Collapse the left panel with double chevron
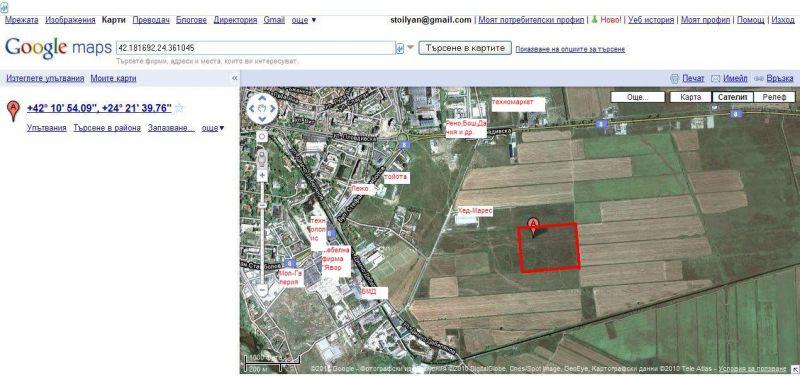This screenshot has height=376, width=800. point(235,78)
